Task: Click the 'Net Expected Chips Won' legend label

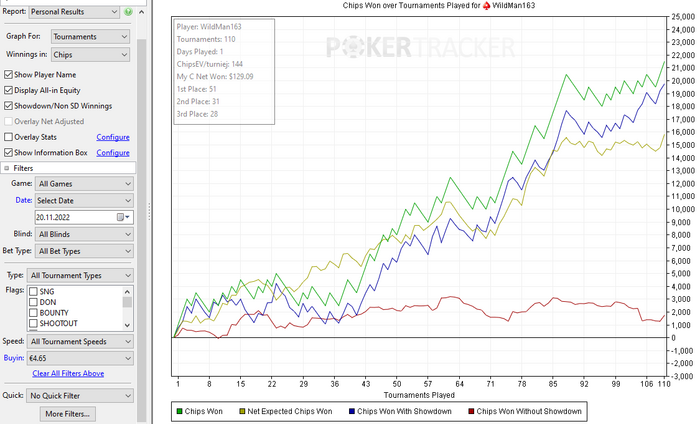Action: 290,411
